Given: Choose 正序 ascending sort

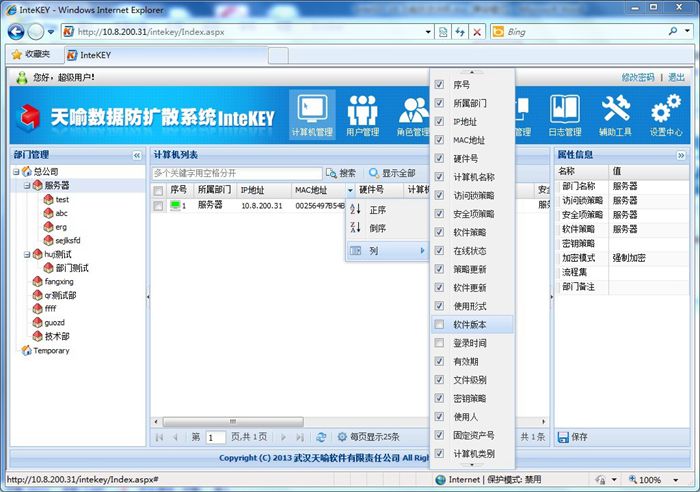Looking at the screenshot, I should pos(387,210).
